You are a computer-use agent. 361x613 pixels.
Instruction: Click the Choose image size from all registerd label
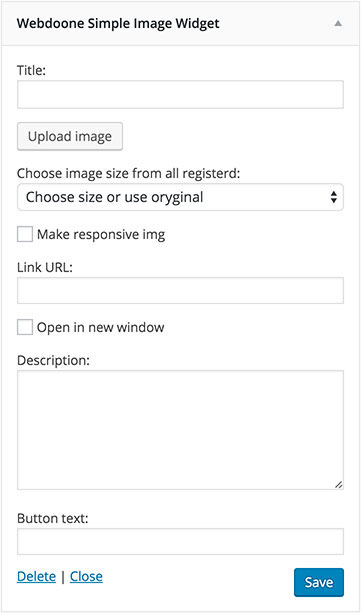point(128,173)
